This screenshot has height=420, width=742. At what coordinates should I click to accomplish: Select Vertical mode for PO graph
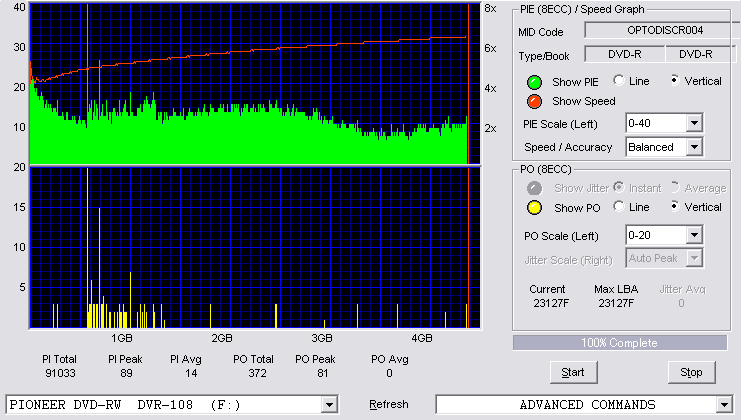(x=675, y=206)
